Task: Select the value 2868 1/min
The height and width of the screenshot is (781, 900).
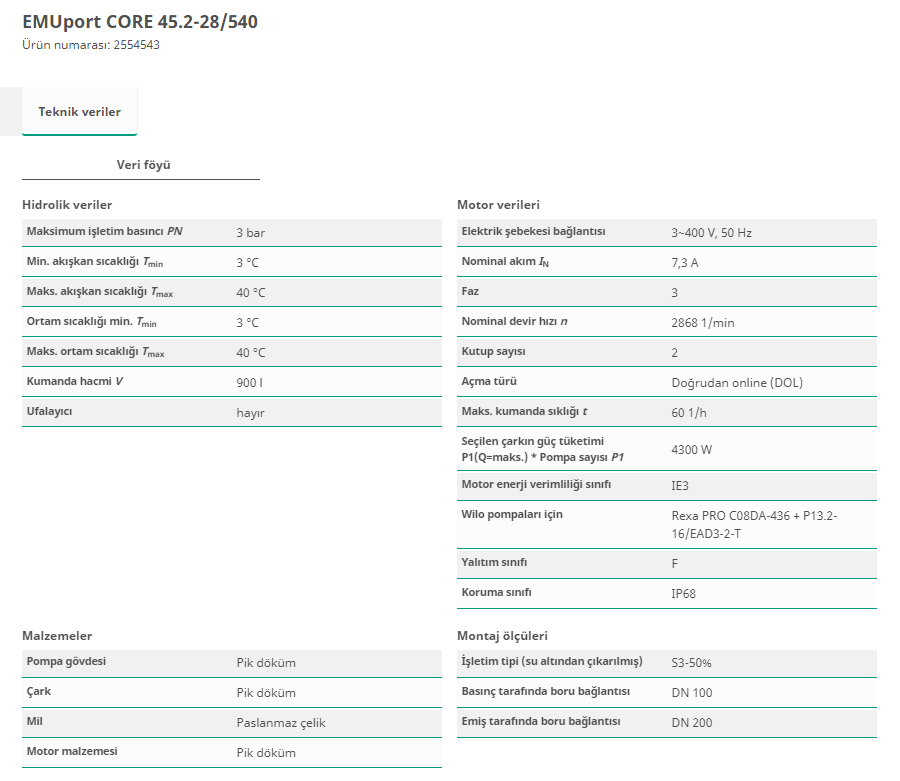Action: coord(703,323)
